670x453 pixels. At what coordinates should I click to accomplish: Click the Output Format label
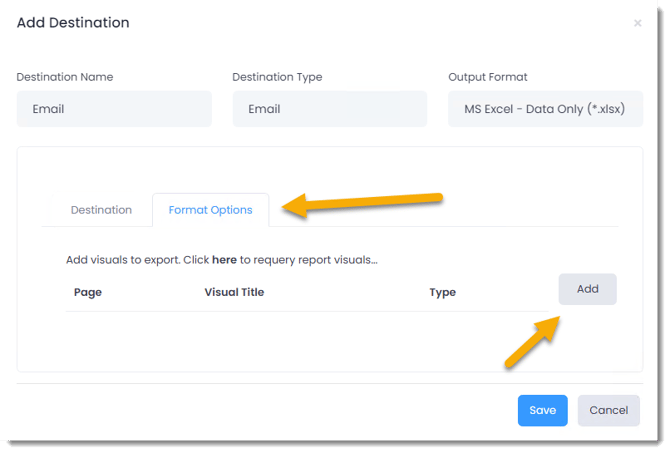(488, 77)
